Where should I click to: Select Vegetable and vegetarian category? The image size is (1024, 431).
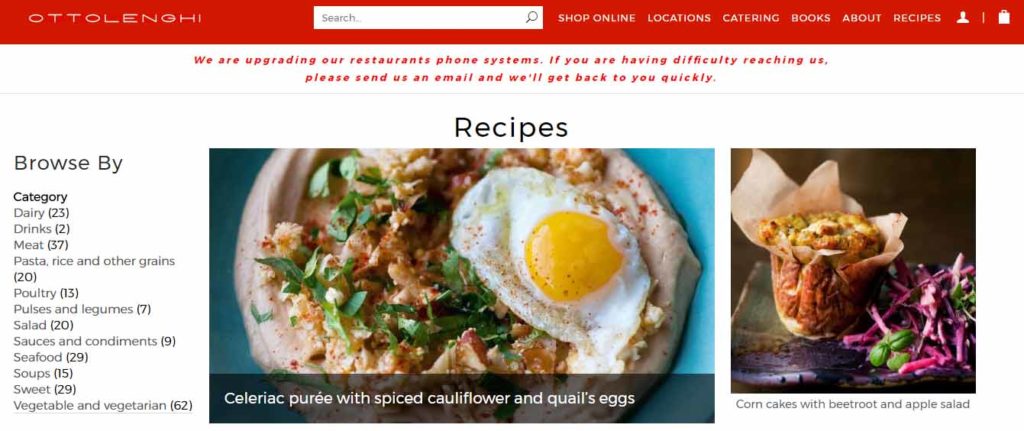click(x=90, y=406)
